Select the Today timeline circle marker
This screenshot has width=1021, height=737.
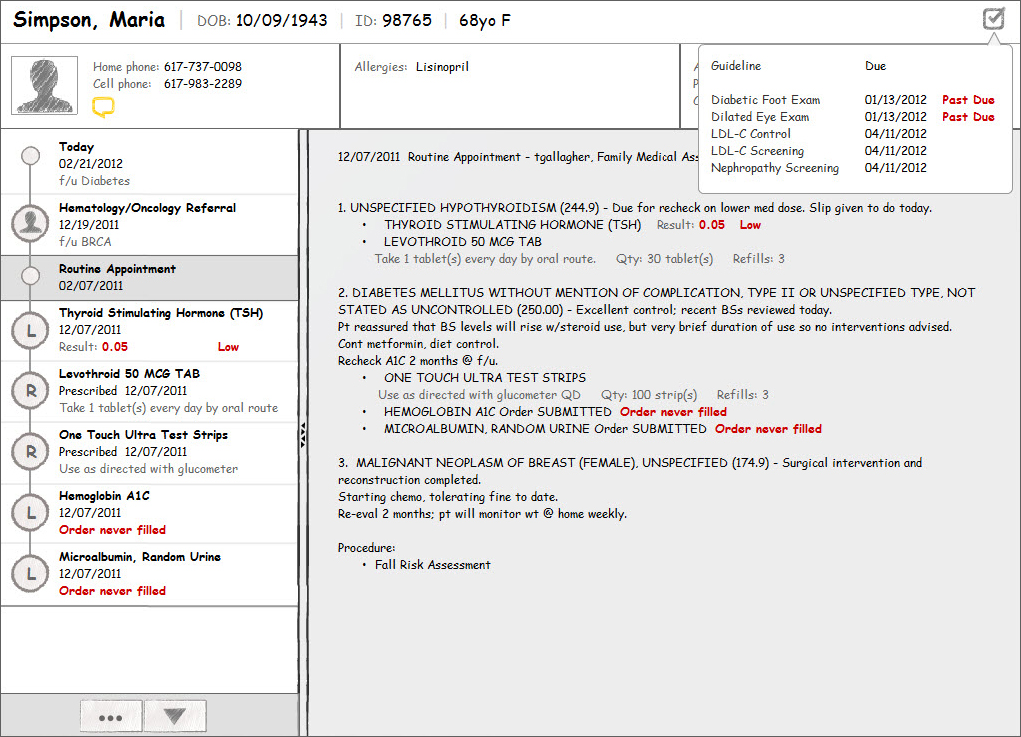(30, 156)
